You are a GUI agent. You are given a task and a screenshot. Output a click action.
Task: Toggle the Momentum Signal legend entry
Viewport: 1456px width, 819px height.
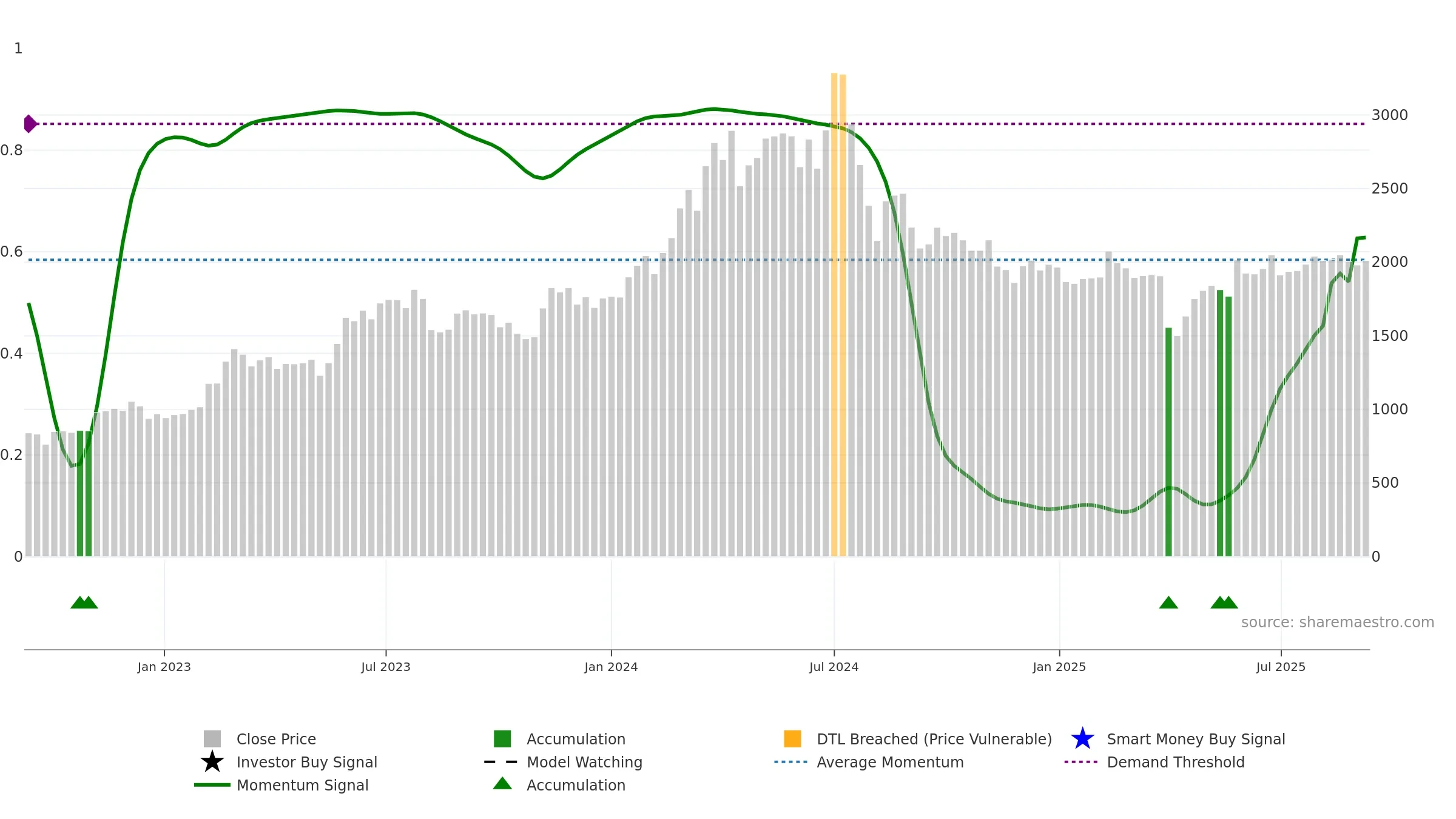302,785
